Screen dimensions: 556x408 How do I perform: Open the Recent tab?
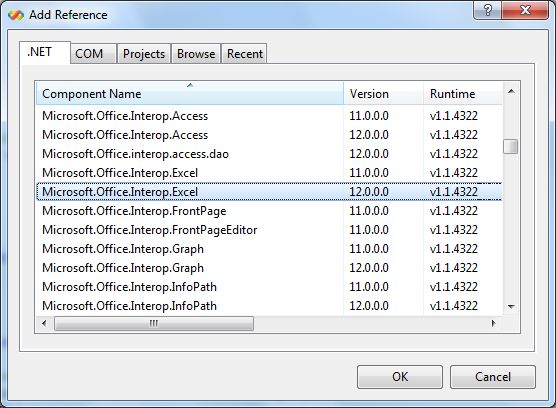244,54
